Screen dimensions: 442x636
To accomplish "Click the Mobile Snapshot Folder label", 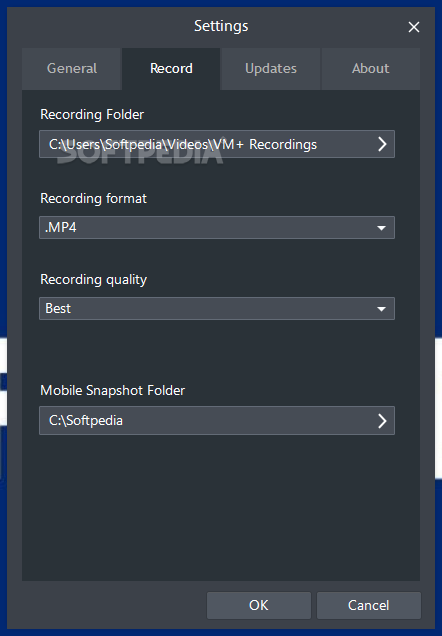I will (x=113, y=391).
